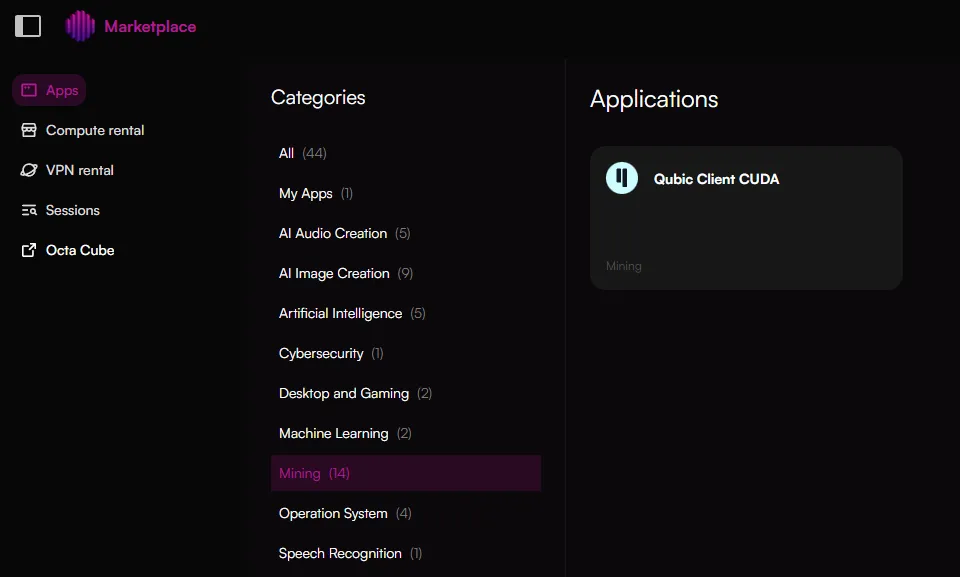Filter by AI Image Creation
Screen dimensions: 960x577
(x=406, y=273)
